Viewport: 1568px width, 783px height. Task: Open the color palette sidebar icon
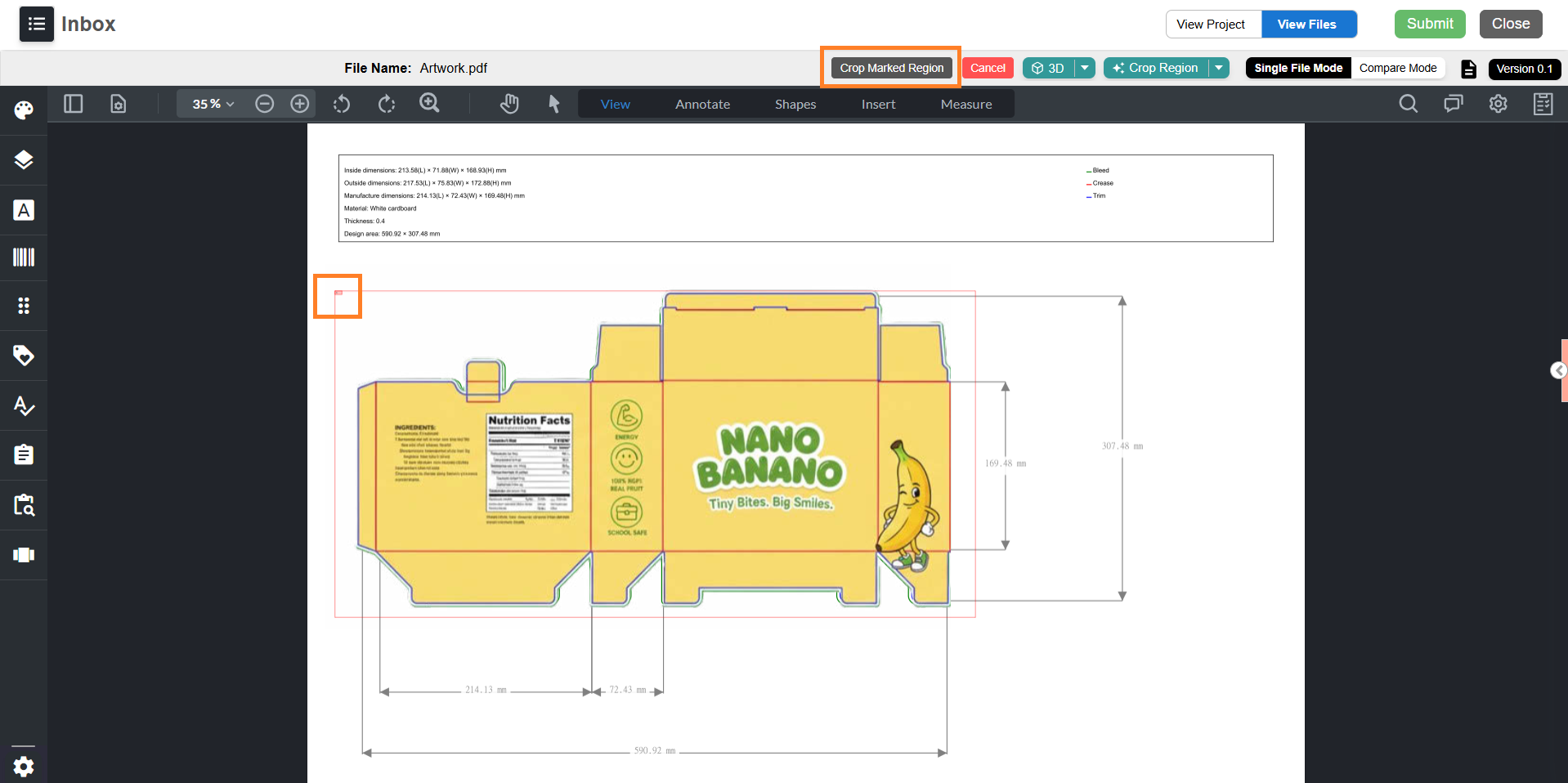(24, 110)
